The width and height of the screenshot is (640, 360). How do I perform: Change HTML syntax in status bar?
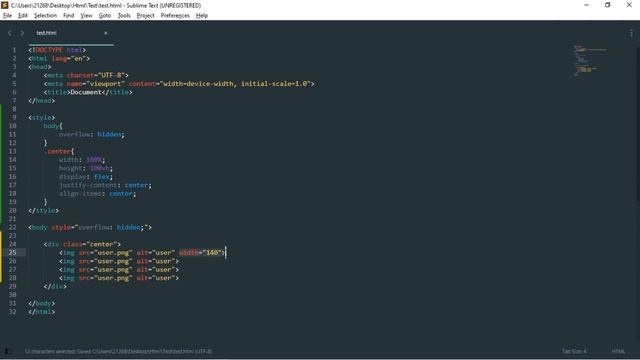618,351
